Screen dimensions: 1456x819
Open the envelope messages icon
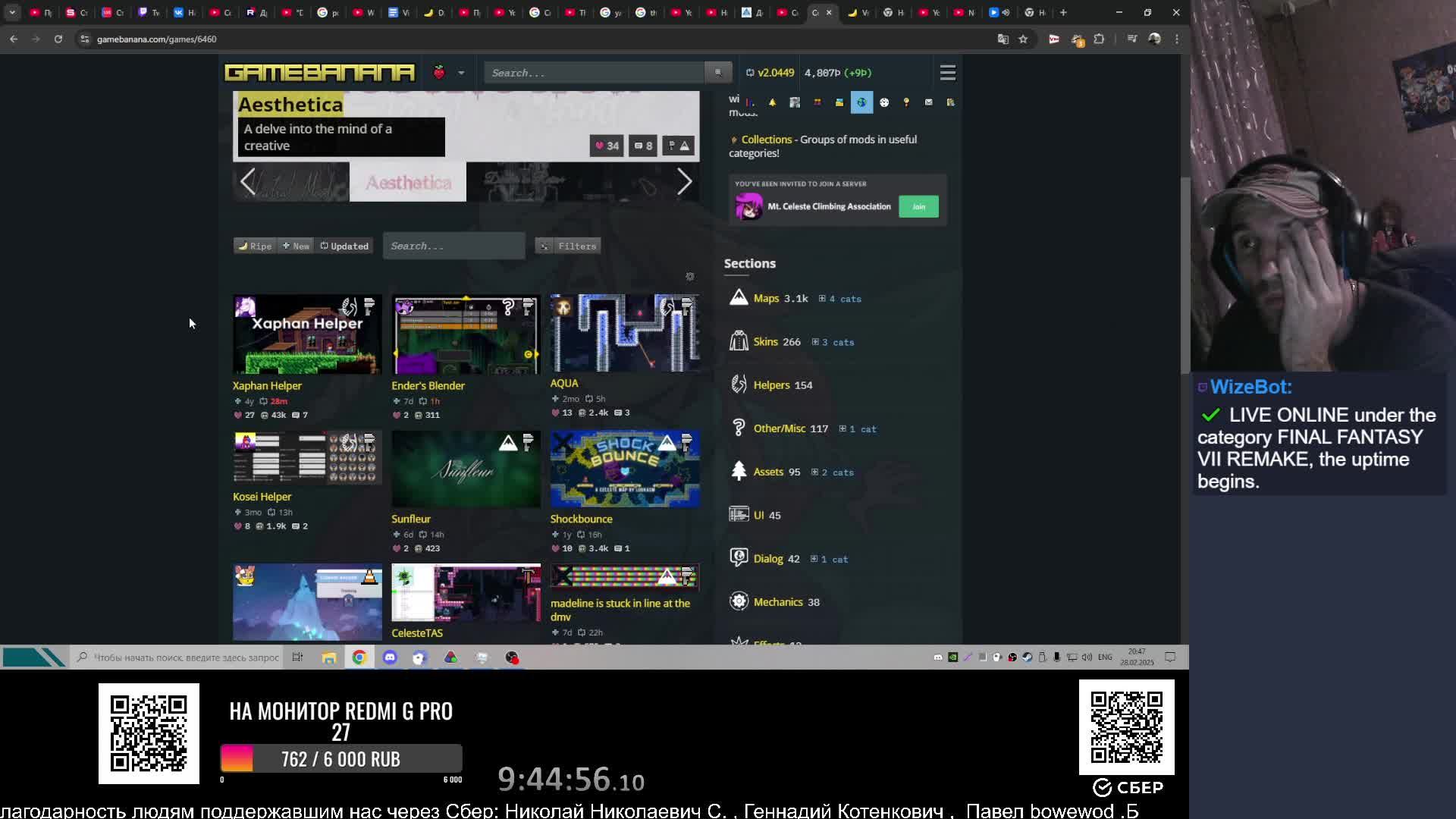click(x=928, y=102)
